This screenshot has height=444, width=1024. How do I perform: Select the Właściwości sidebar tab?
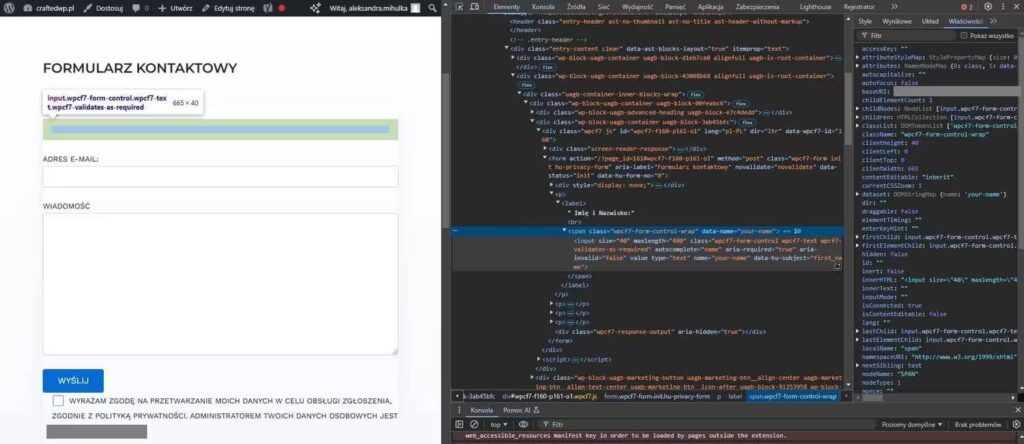point(965,22)
